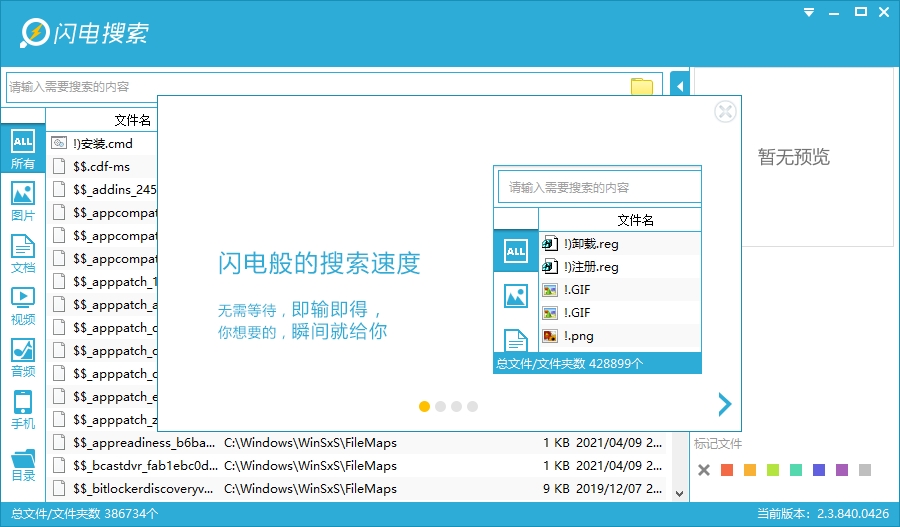Viewport: 900px width, 527px height.
Task: Click path cell of $$_bcastdvr row
Action: (311, 466)
